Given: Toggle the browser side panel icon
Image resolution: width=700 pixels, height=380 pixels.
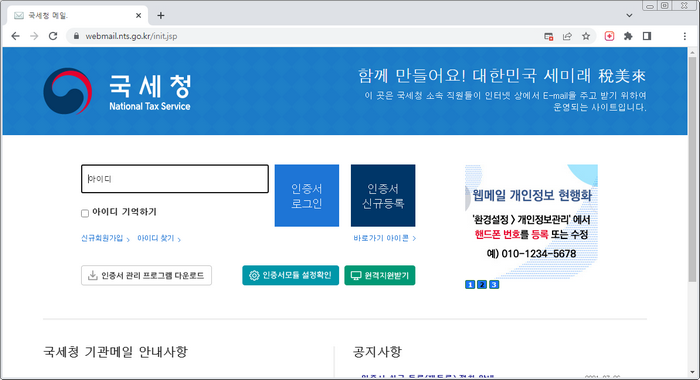Looking at the screenshot, I should tap(647, 36).
